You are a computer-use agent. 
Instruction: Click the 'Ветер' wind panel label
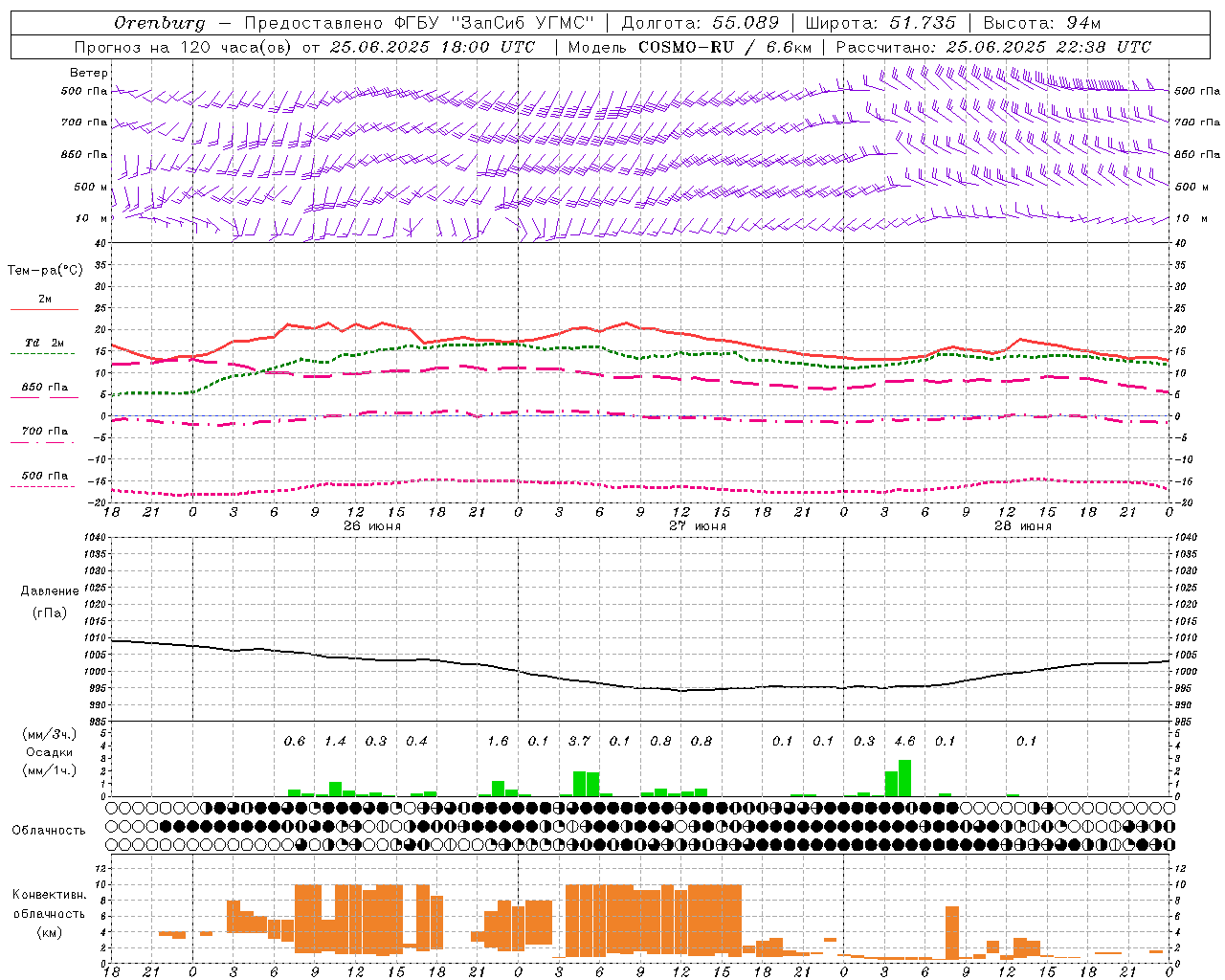89,73
